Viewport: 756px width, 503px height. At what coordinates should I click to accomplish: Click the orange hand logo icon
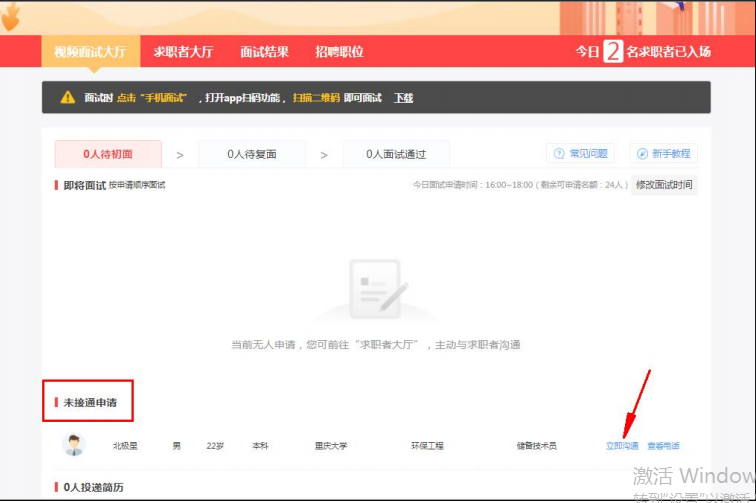point(11,16)
